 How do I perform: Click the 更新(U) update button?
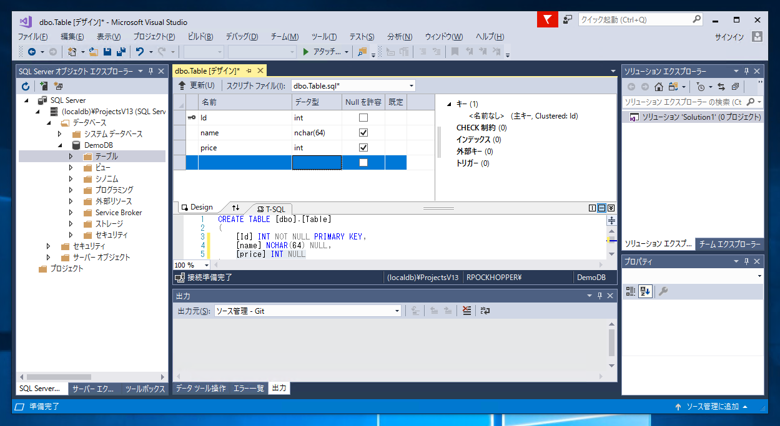point(196,86)
